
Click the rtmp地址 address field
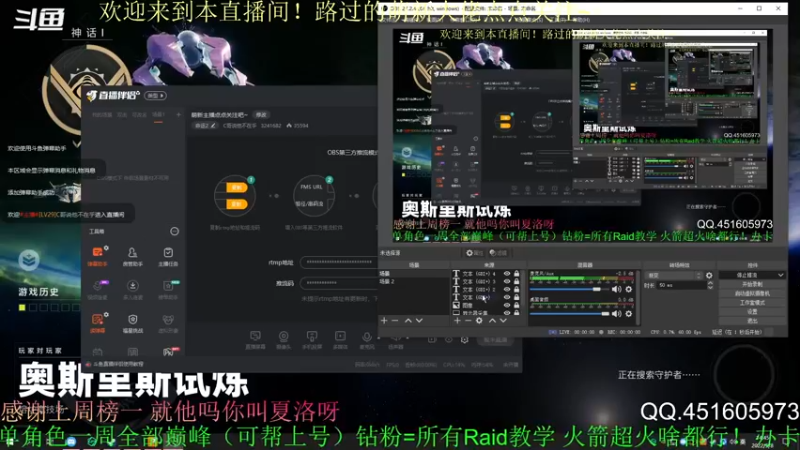(x=339, y=262)
